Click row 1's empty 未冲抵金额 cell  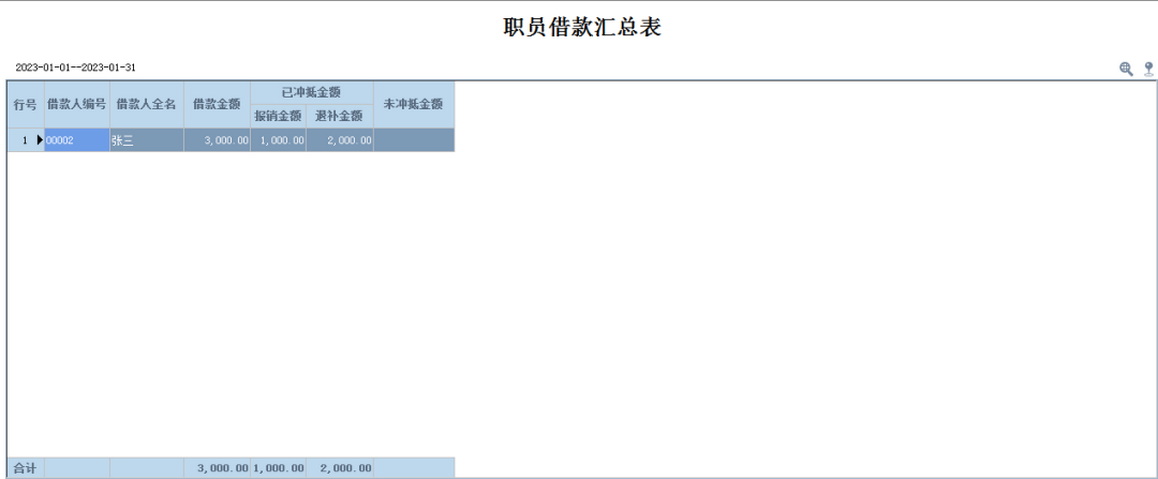point(414,141)
